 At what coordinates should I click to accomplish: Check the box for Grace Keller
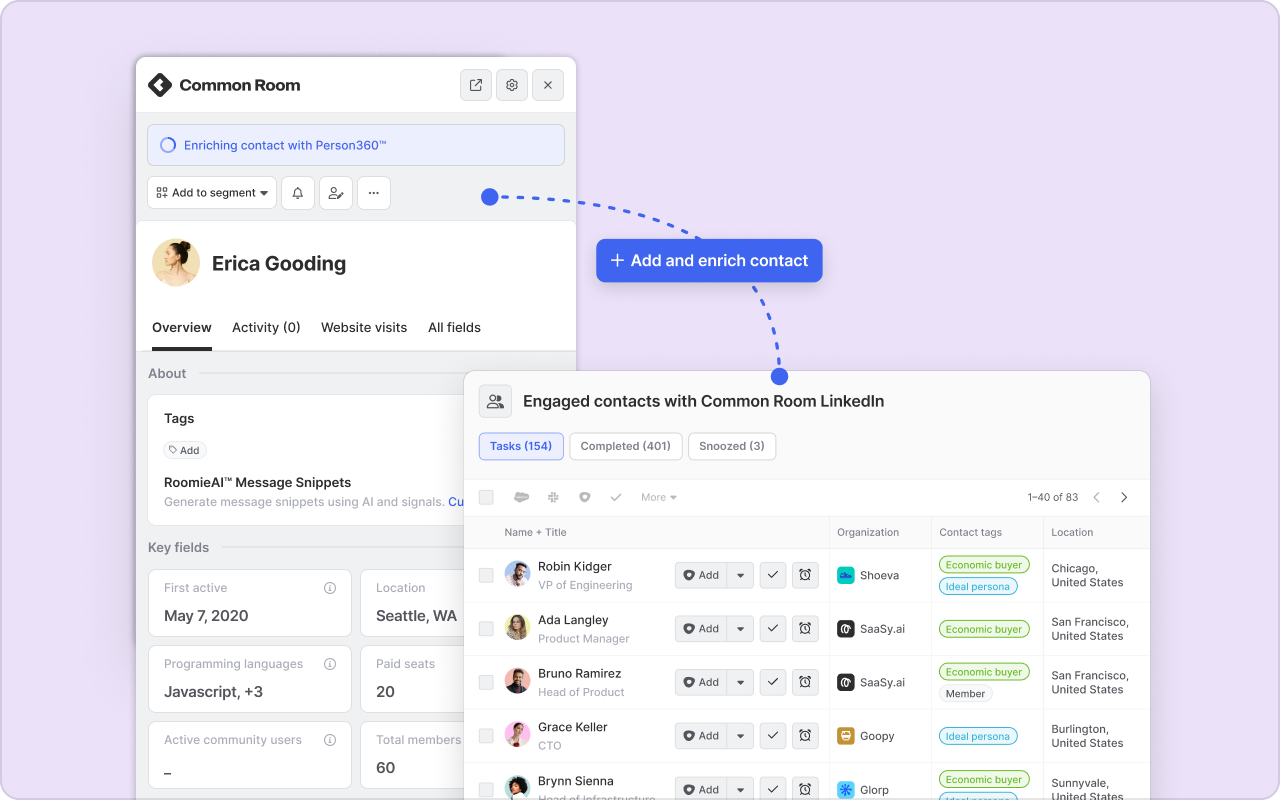pyautogui.click(x=486, y=736)
